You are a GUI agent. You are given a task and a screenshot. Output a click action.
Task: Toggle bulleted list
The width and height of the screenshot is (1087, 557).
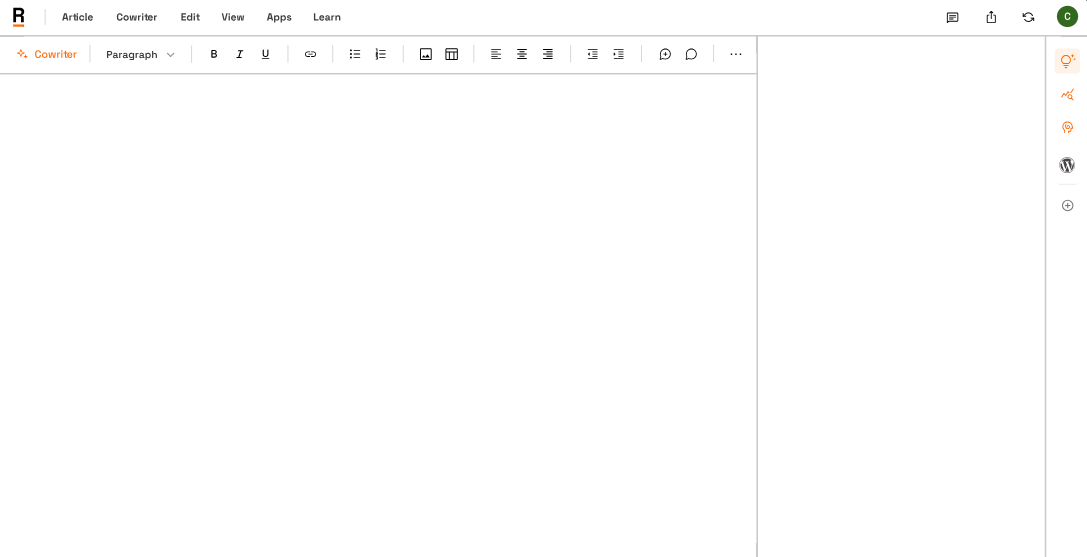[355, 54]
